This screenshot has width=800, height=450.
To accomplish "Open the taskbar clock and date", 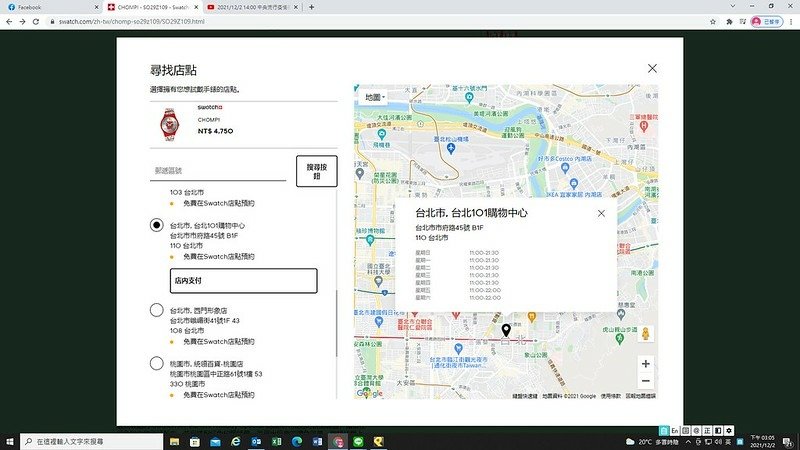I will pos(762,441).
